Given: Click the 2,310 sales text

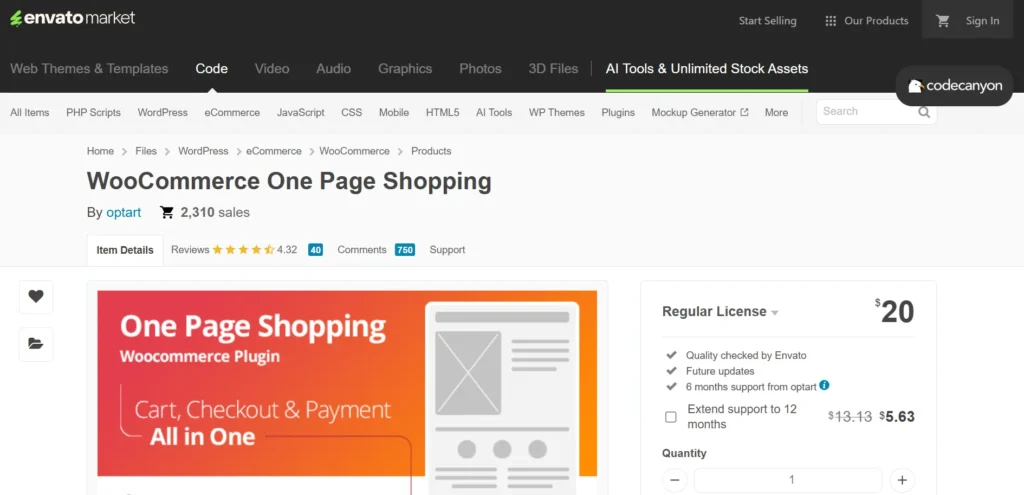Looking at the screenshot, I should (215, 212).
